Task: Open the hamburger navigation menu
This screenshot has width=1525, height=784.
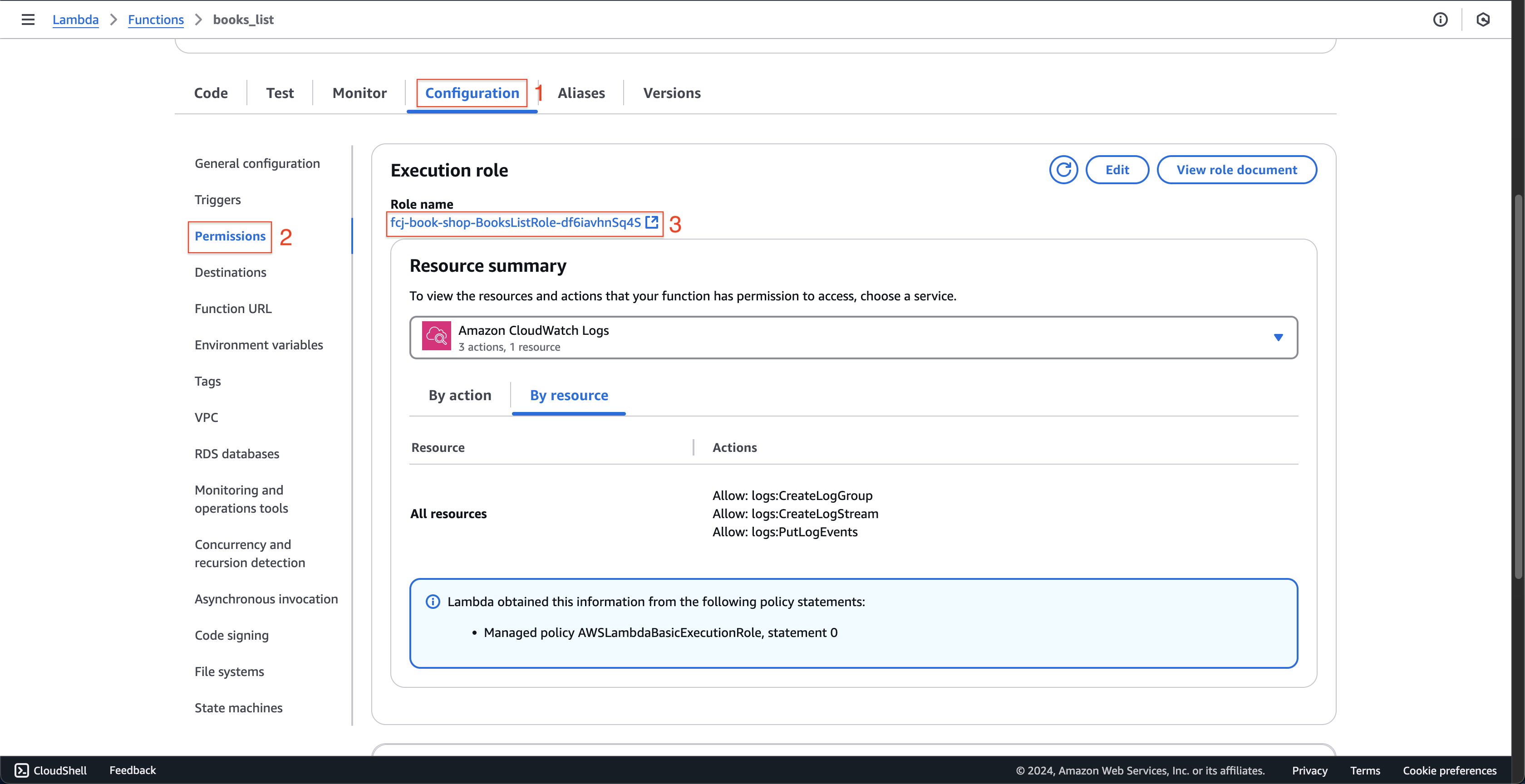Action: click(28, 20)
